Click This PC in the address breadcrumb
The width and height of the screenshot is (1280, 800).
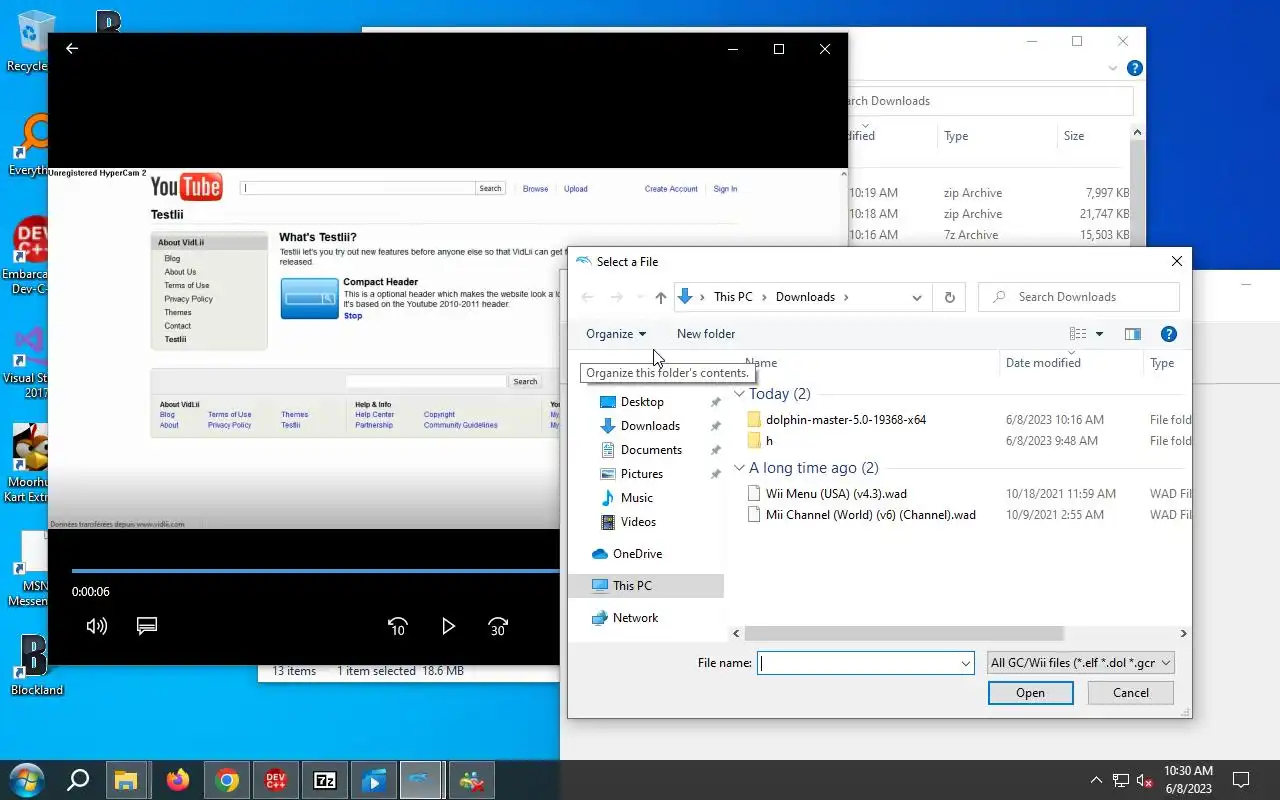pos(733,297)
